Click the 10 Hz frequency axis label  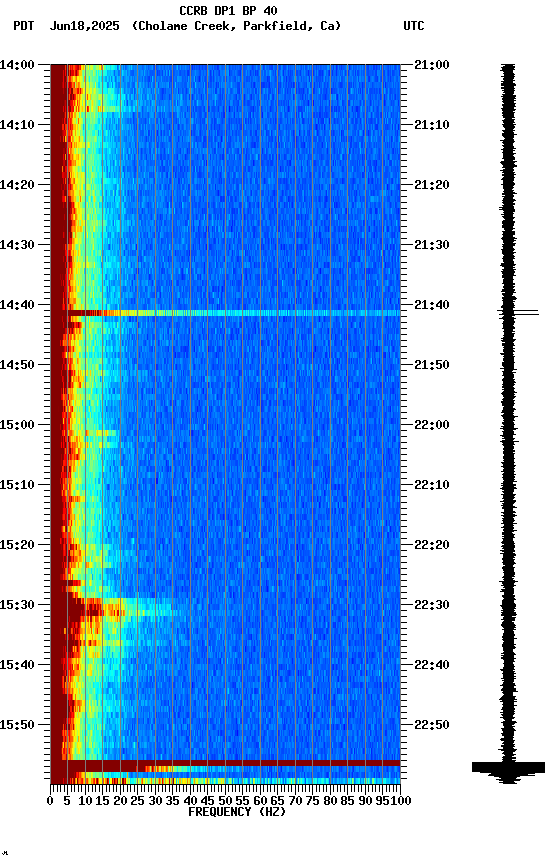click(85, 801)
